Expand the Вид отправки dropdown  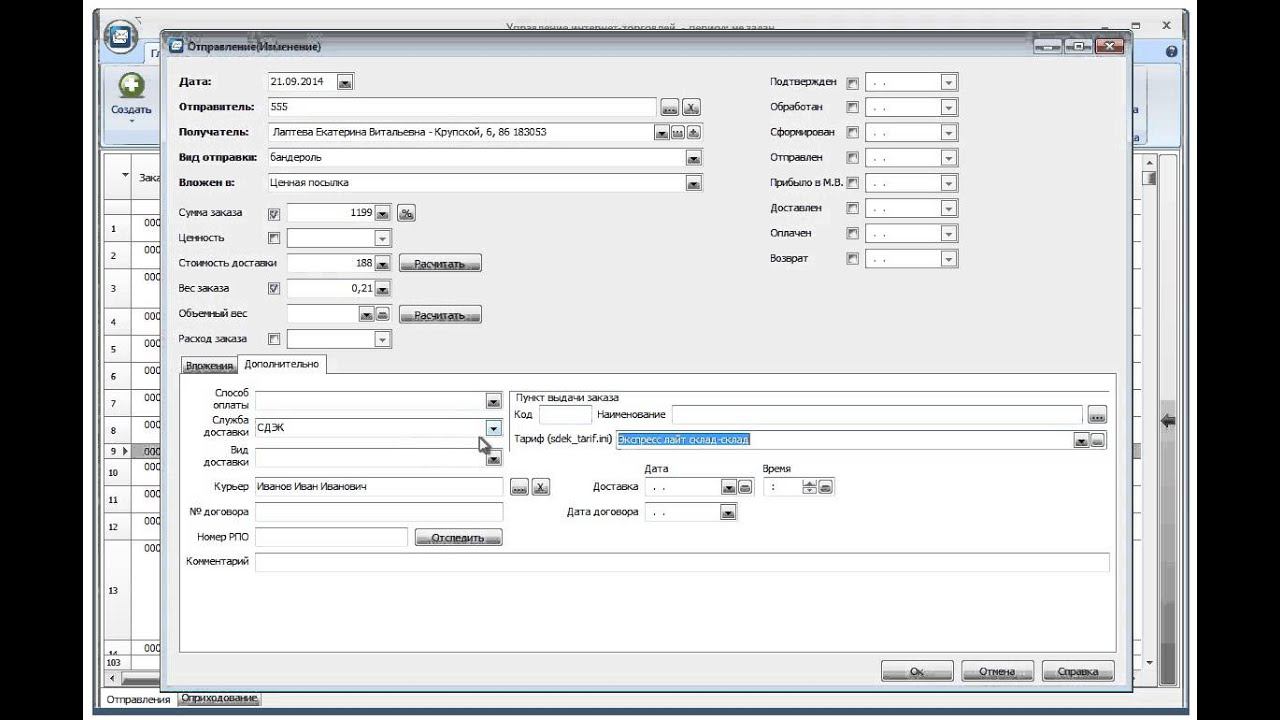click(693, 158)
